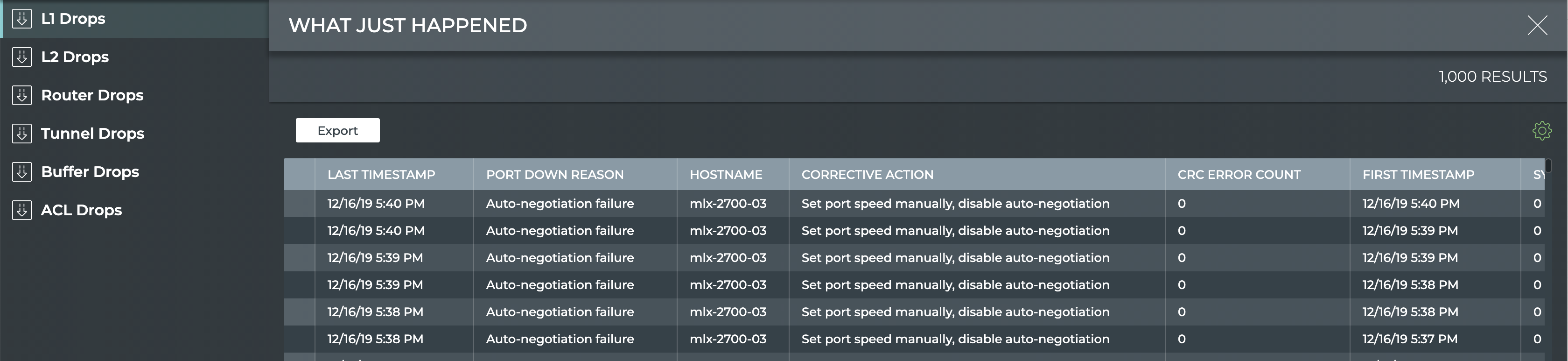Export the results table
The image size is (1568, 361).
[x=337, y=131]
